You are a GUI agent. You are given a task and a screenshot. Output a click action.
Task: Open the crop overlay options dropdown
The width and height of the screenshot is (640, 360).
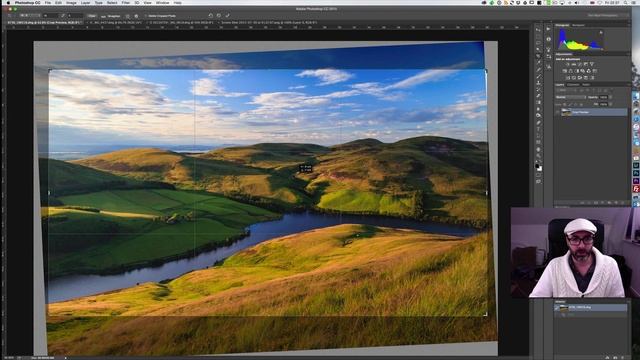coord(127,16)
